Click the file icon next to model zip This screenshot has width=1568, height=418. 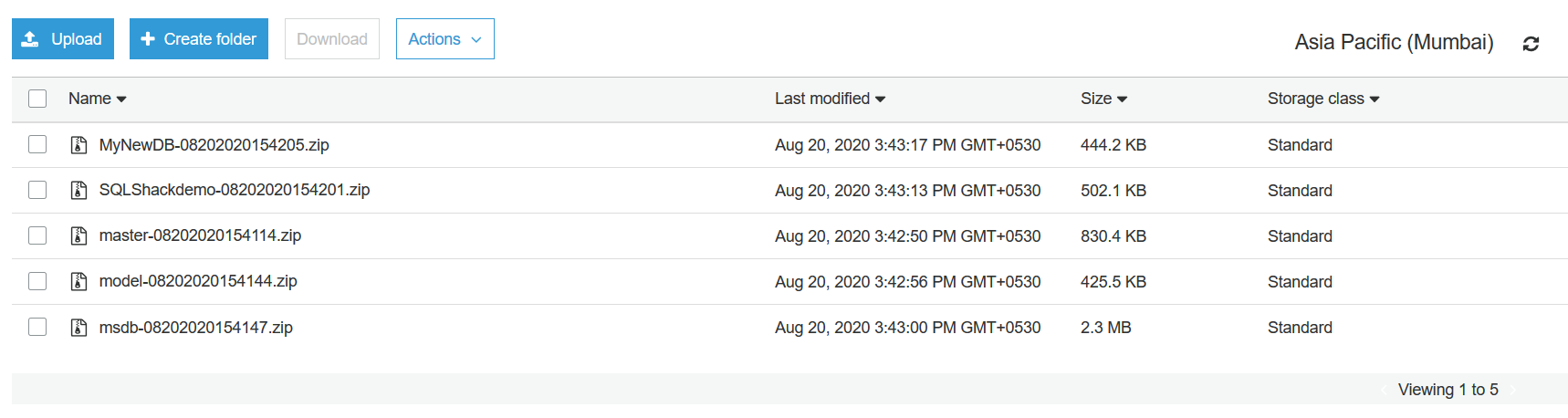pos(79,281)
